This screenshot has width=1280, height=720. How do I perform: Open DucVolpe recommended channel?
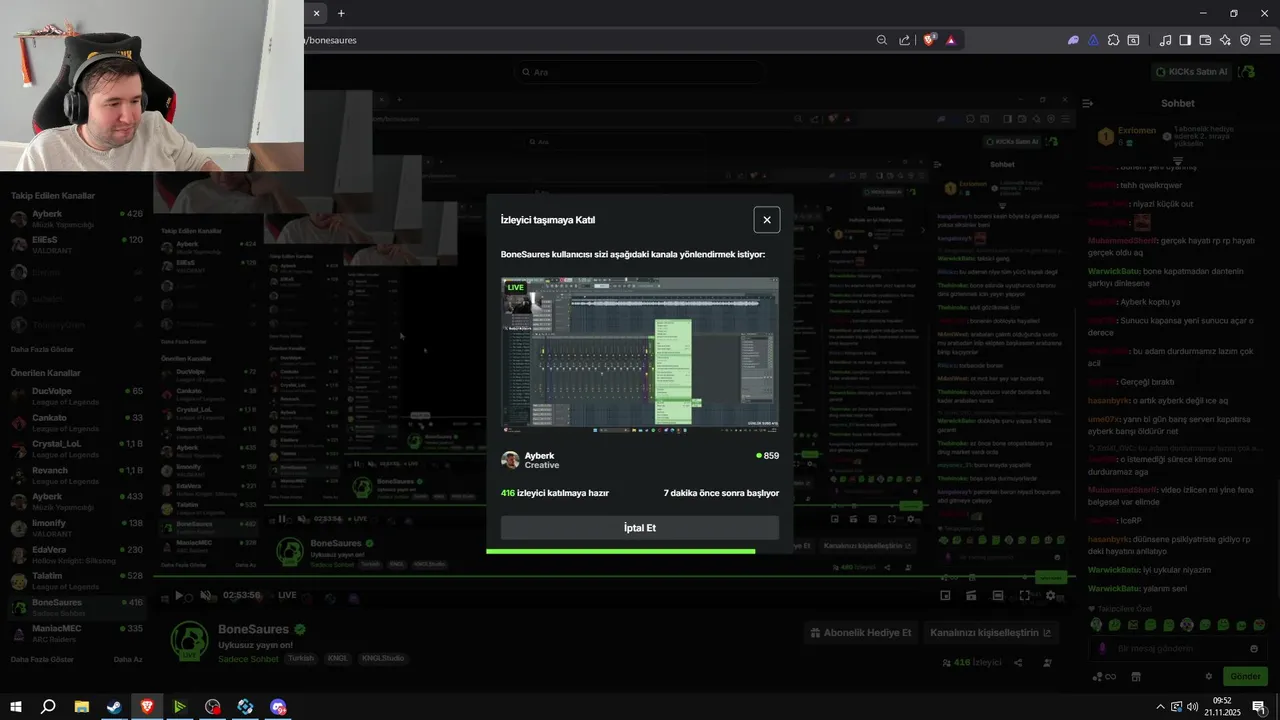pos(76,396)
